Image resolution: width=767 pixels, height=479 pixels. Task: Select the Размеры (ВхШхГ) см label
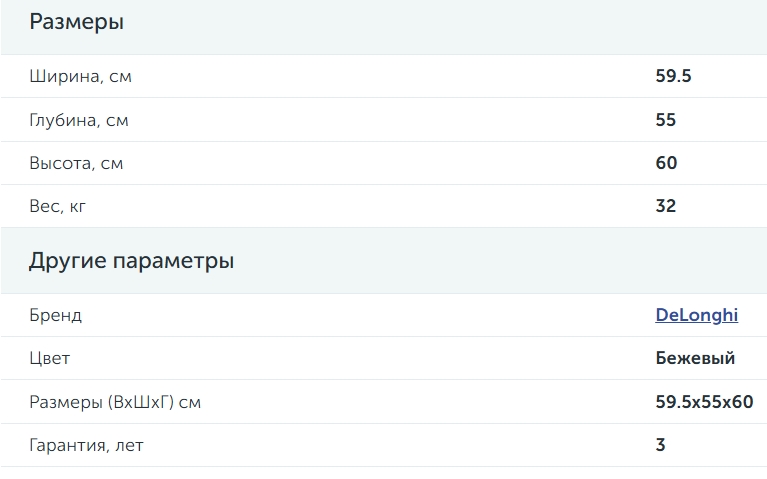115,402
